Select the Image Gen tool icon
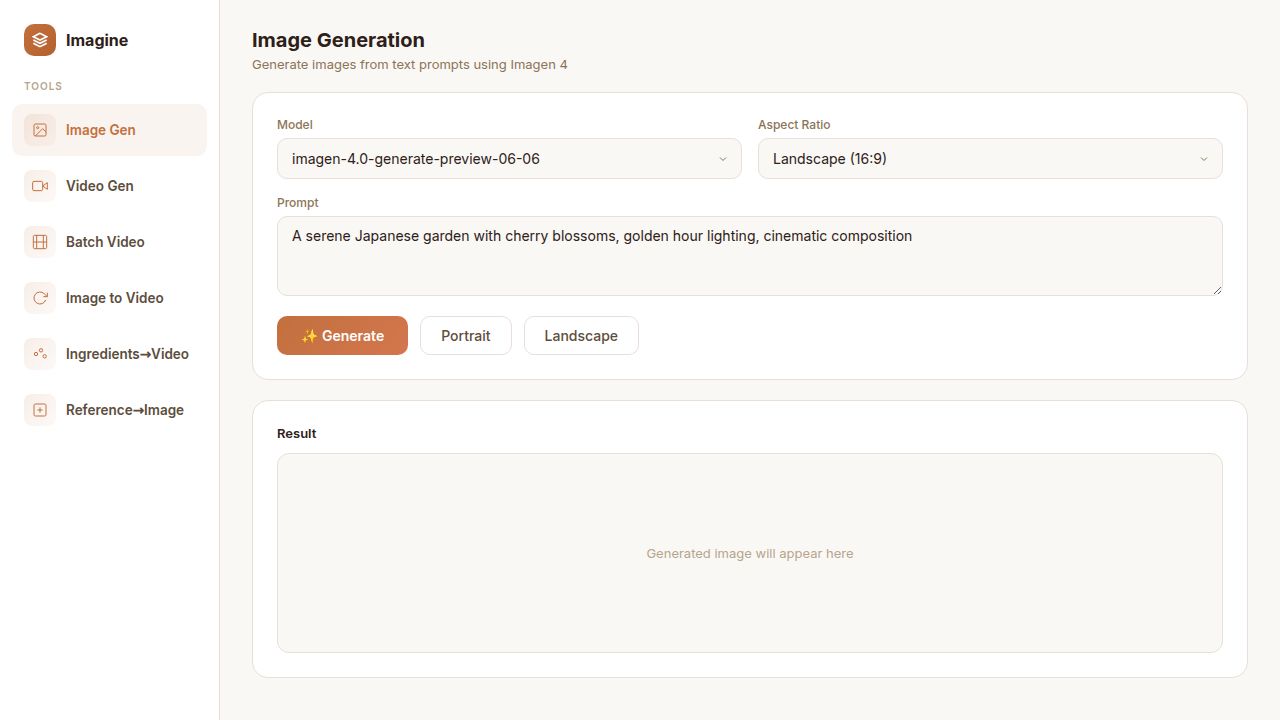 pos(40,129)
